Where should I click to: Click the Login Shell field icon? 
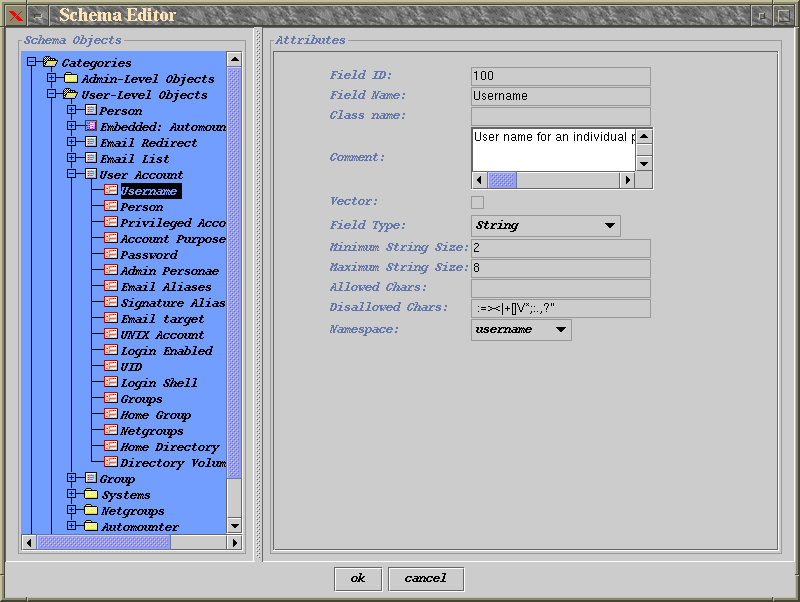pyautogui.click(x=111, y=383)
